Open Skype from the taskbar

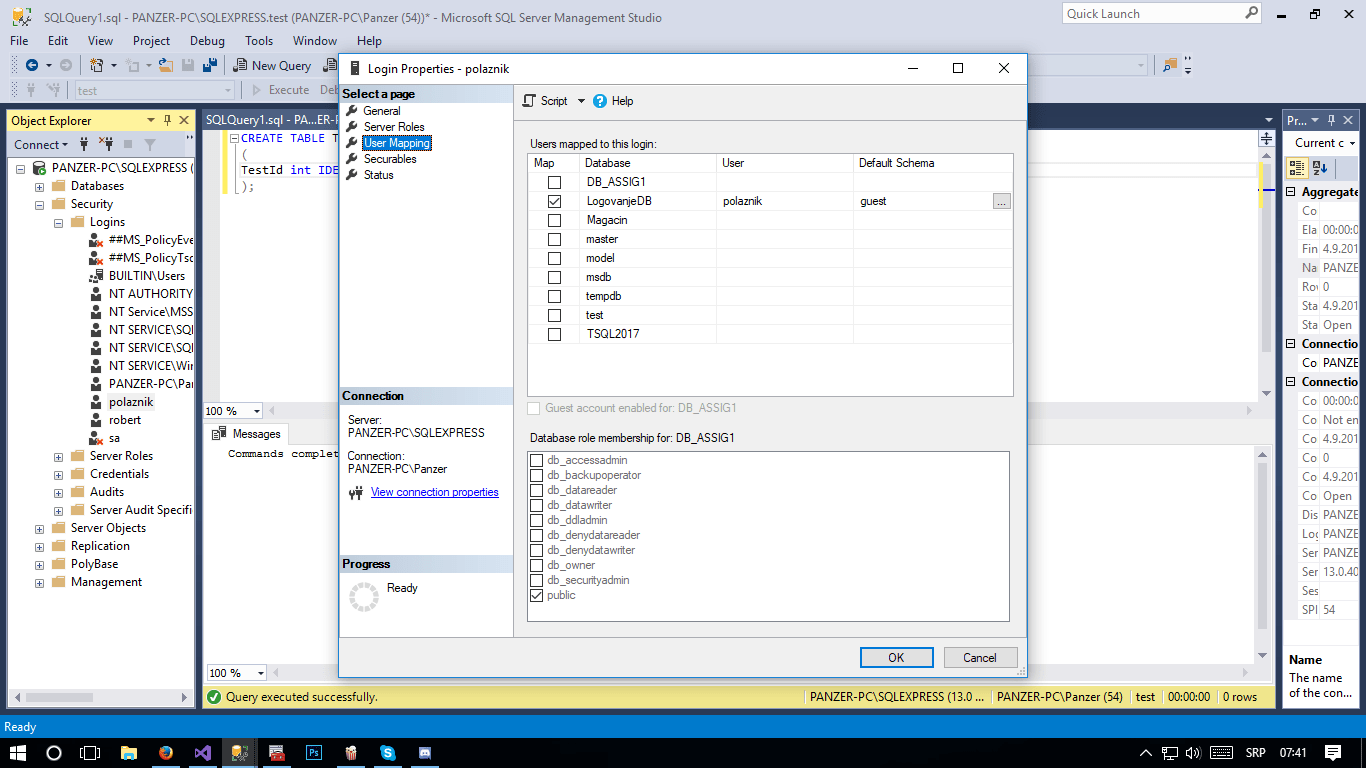pos(387,753)
